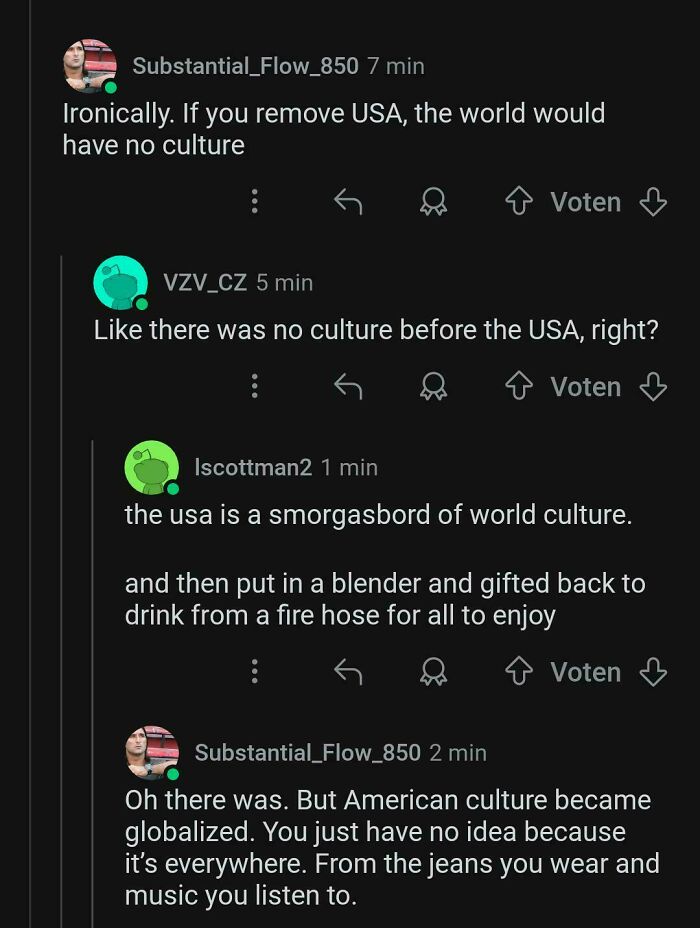Upvote Substantial_Flow_850's top comment
700x928 pixels.
(x=517, y=202)
